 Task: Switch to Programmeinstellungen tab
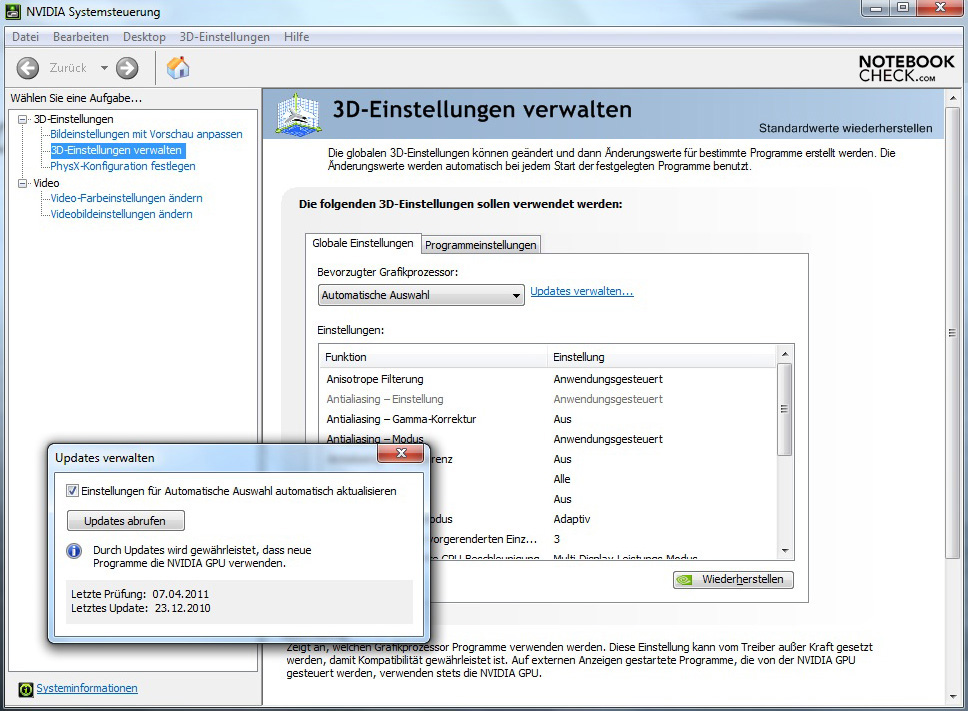[480, 245]
